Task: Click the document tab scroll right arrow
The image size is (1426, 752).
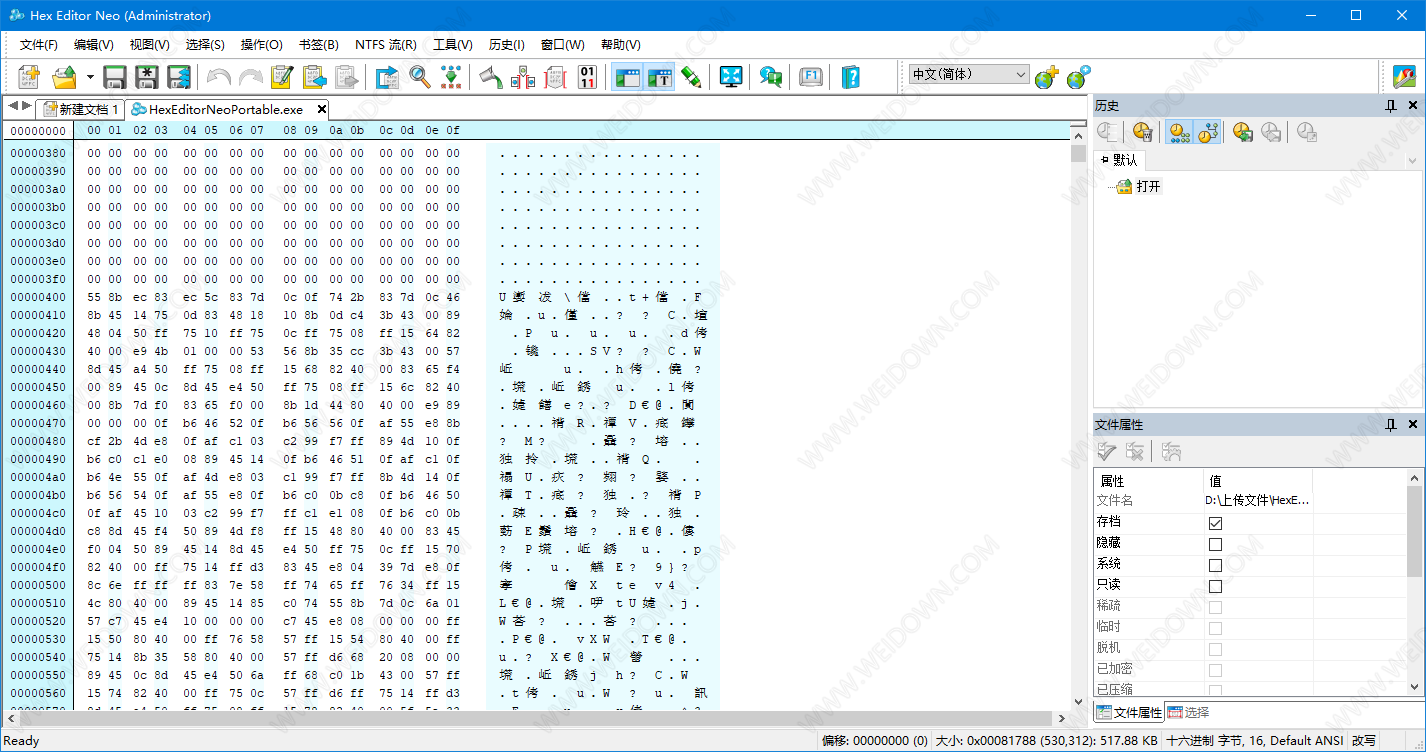Action: coord(26,107)
